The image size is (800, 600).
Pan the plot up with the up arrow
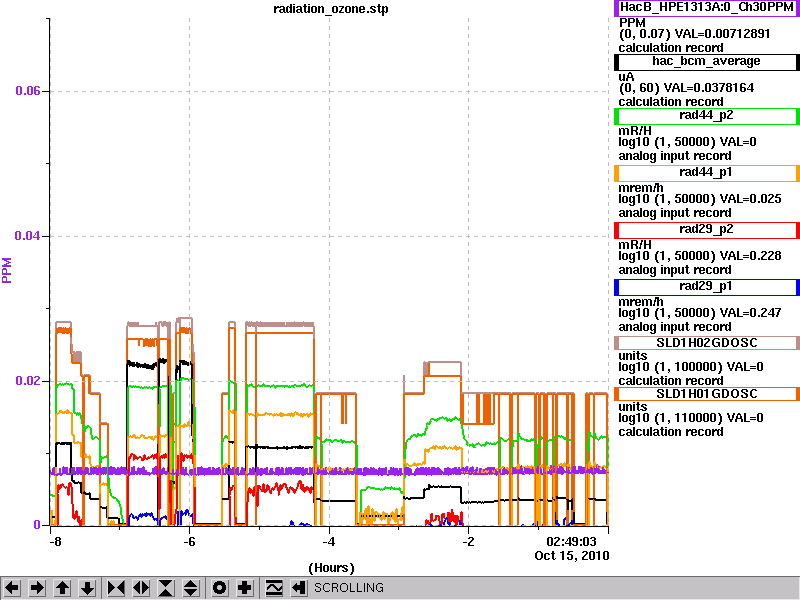coord(63,588)
